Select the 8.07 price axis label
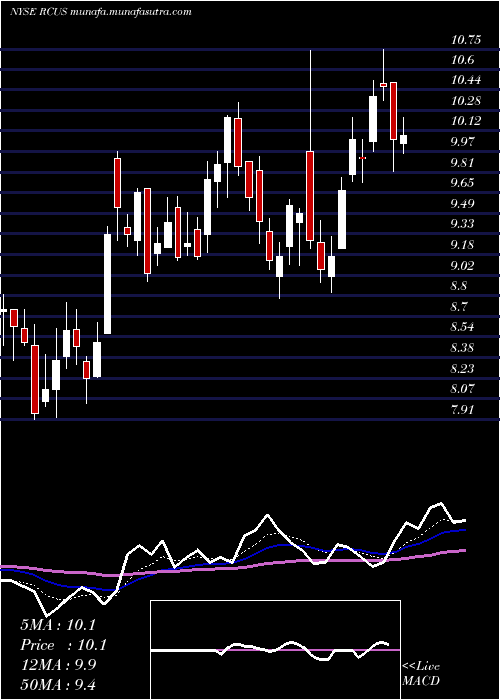500x700 pixels. pos(462,388)
